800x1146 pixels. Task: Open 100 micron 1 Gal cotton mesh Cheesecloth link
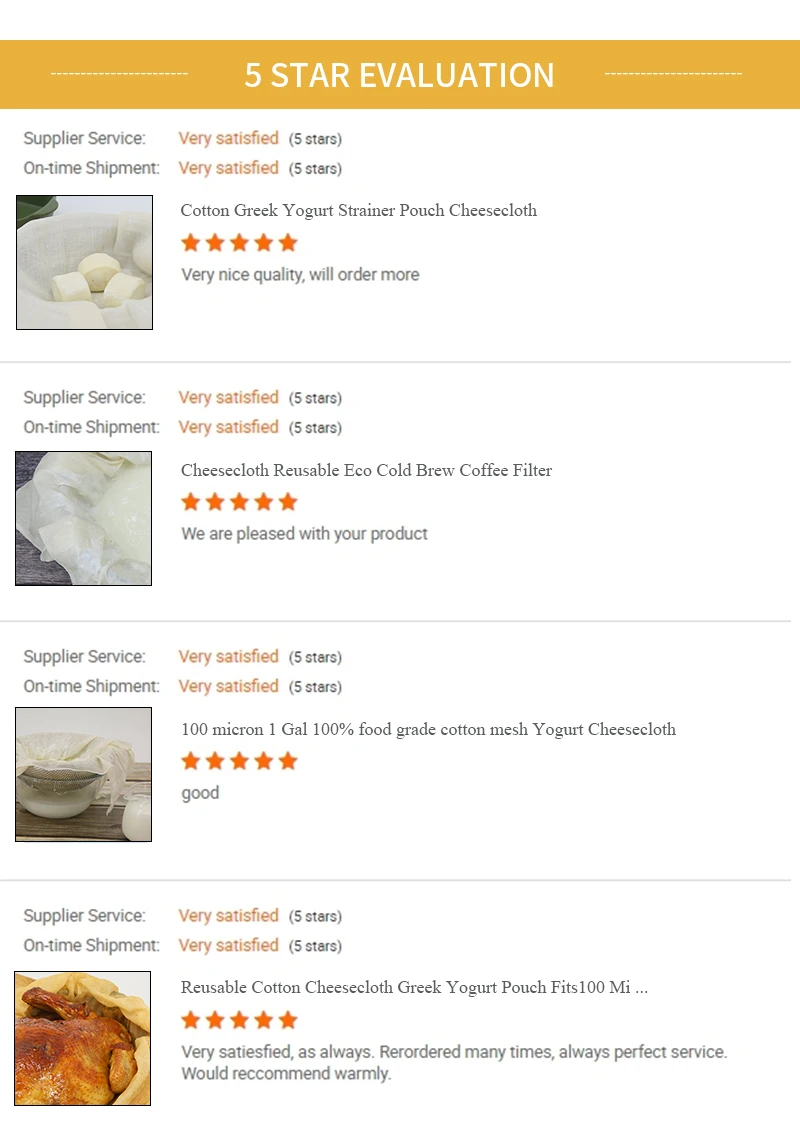coord(428,729)
